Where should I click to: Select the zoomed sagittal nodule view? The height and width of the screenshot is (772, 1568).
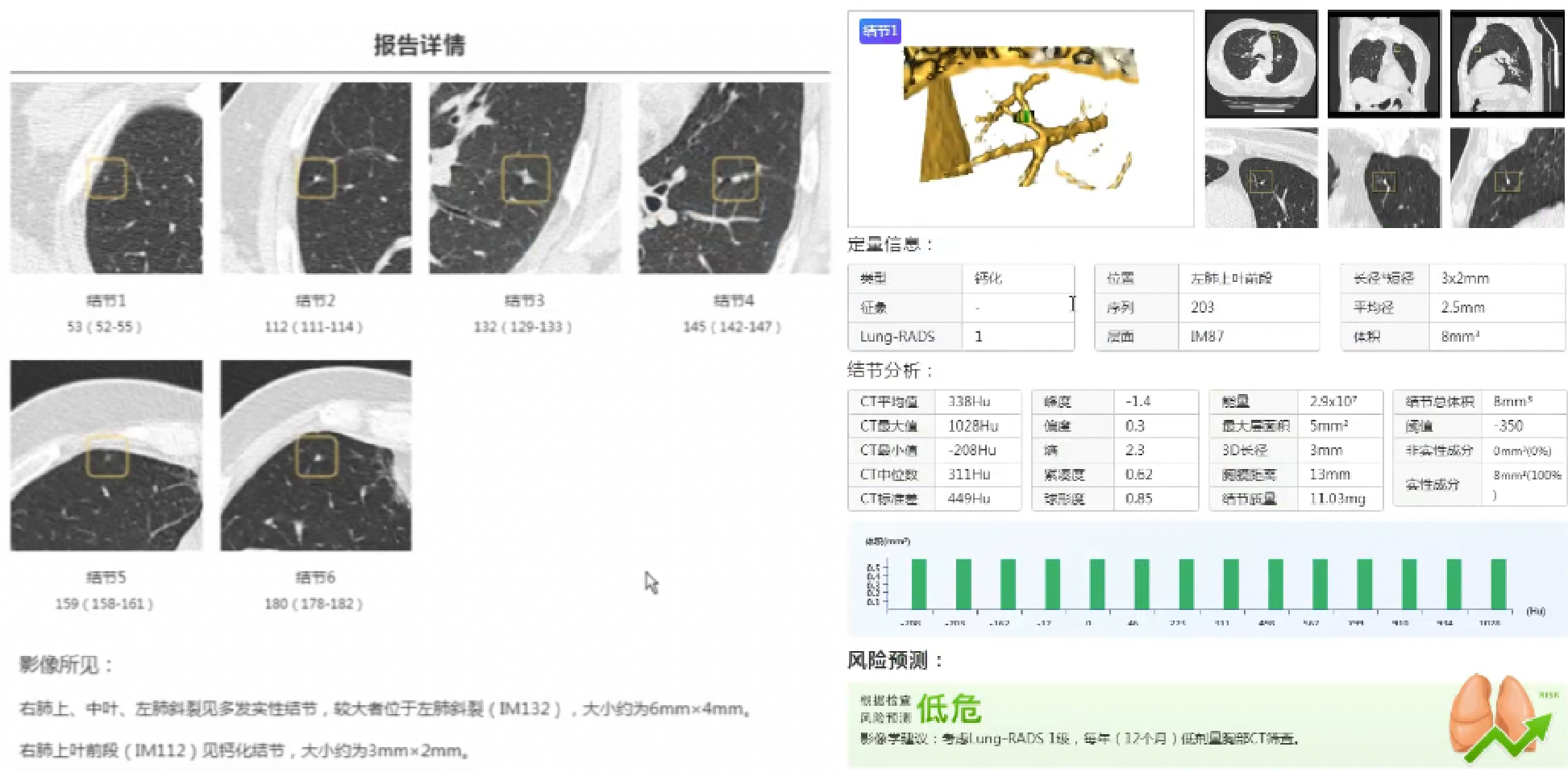click(x=1507, y=178)
